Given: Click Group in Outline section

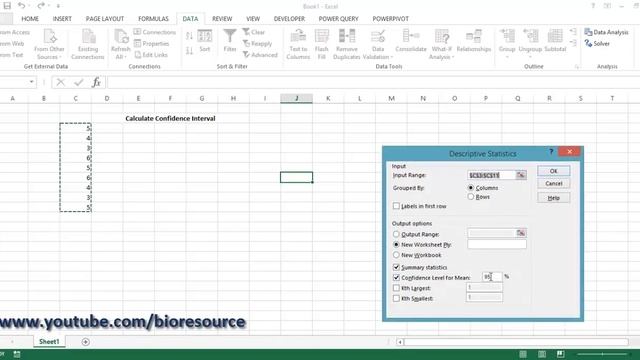Looking at the screenshot, I should pos(507,43).
